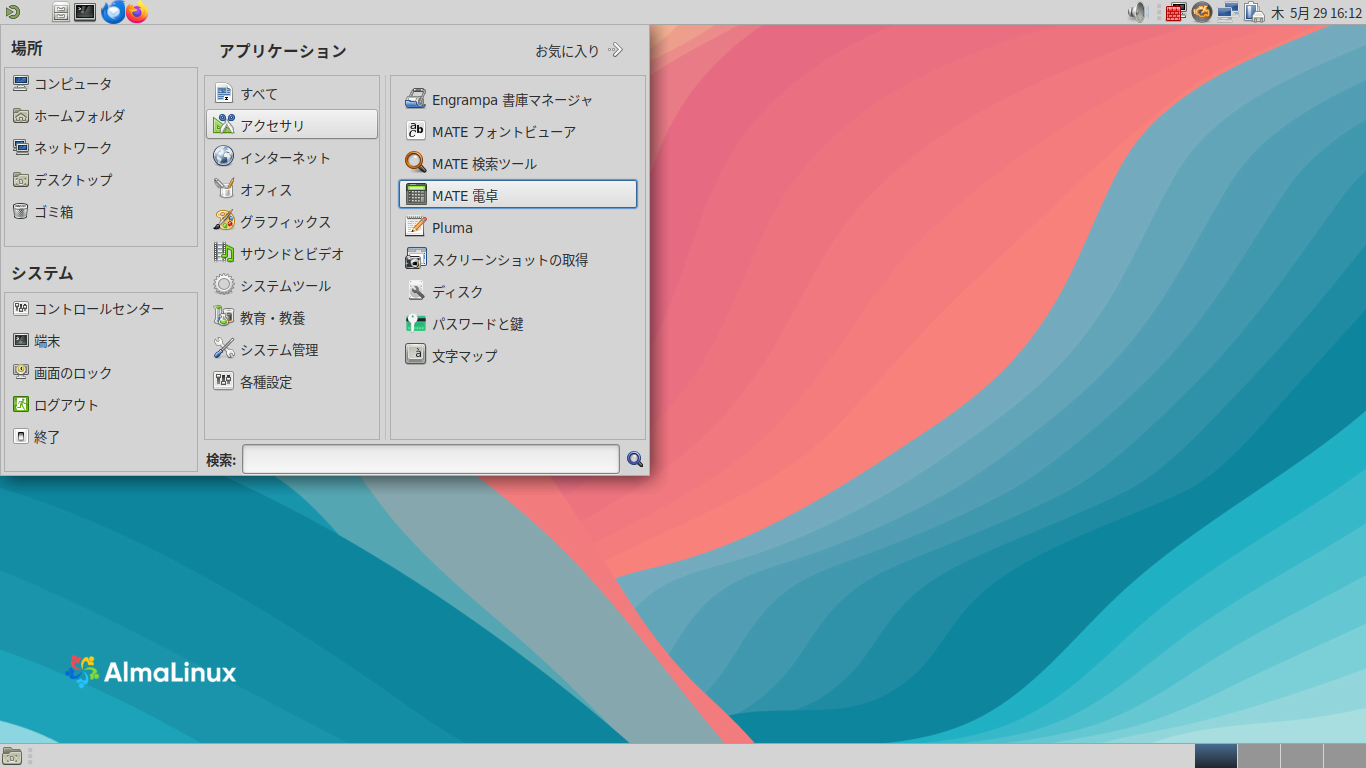
Task: Open the file manager launcher in top panel
Action: tap(61, 12)
